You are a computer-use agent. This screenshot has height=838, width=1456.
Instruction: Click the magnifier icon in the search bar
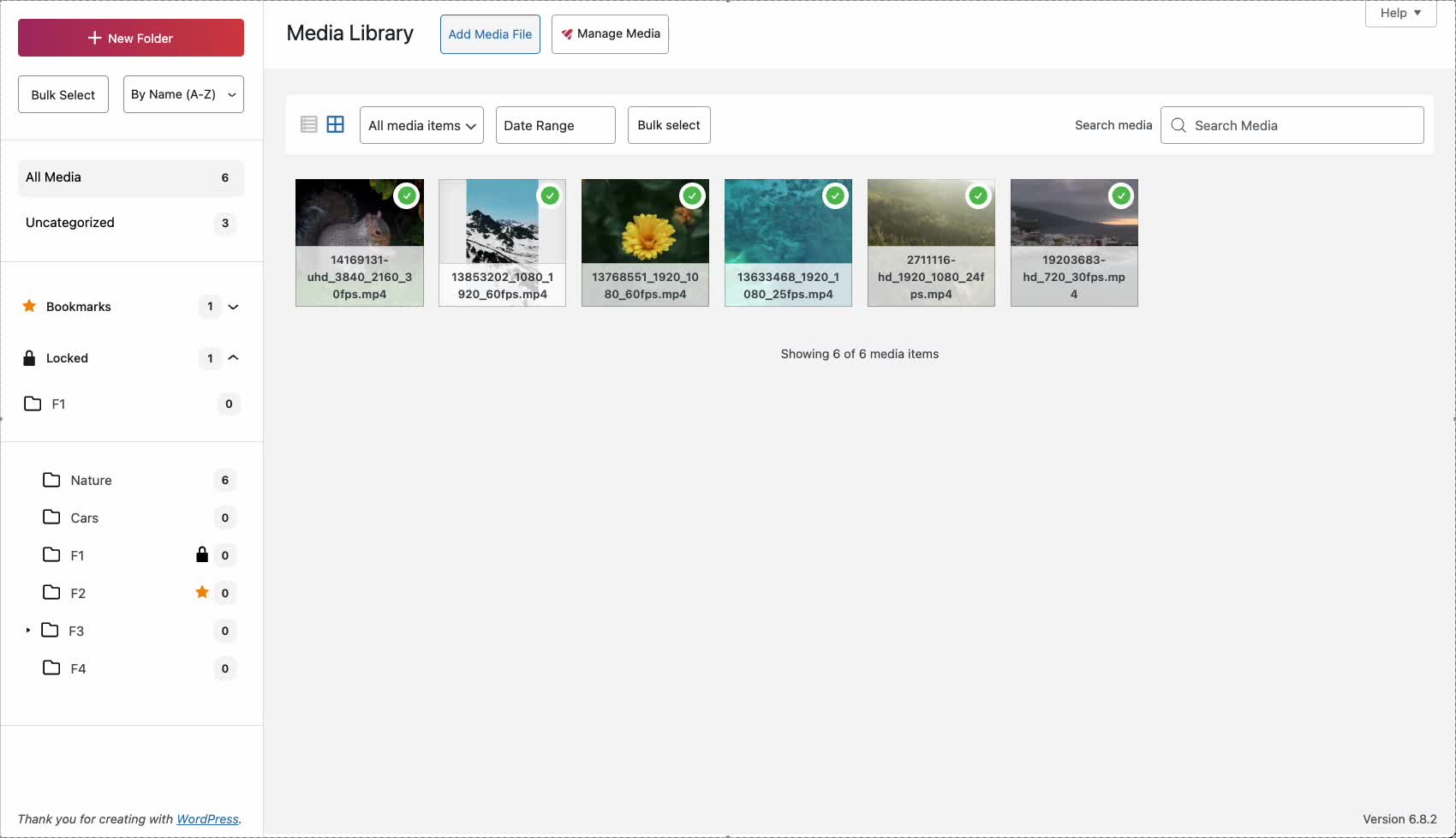1178,125
